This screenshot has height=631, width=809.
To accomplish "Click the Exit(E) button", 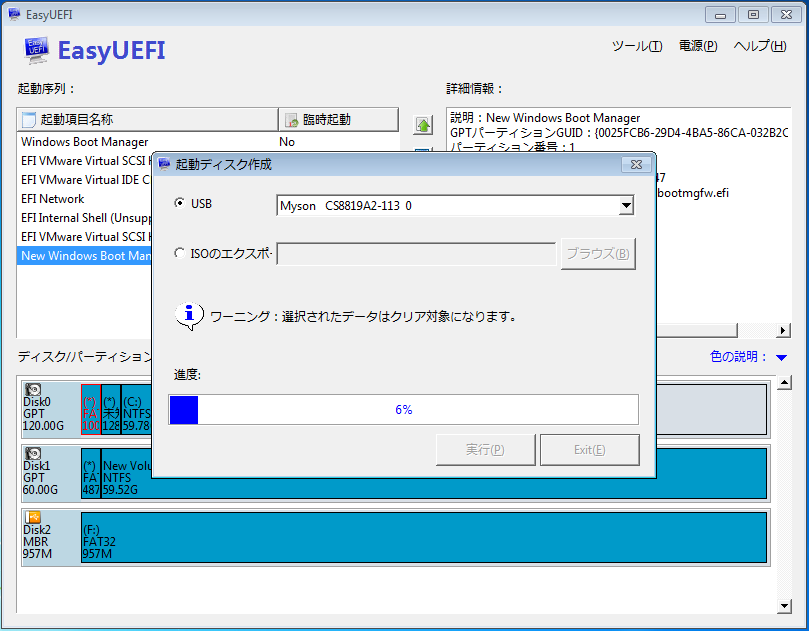I will point(590,450).
